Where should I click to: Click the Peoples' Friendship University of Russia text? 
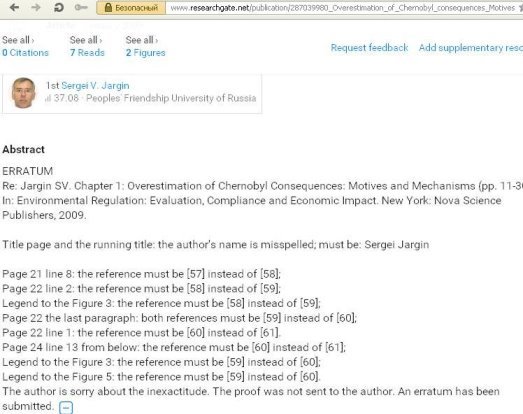pos(171,98)
